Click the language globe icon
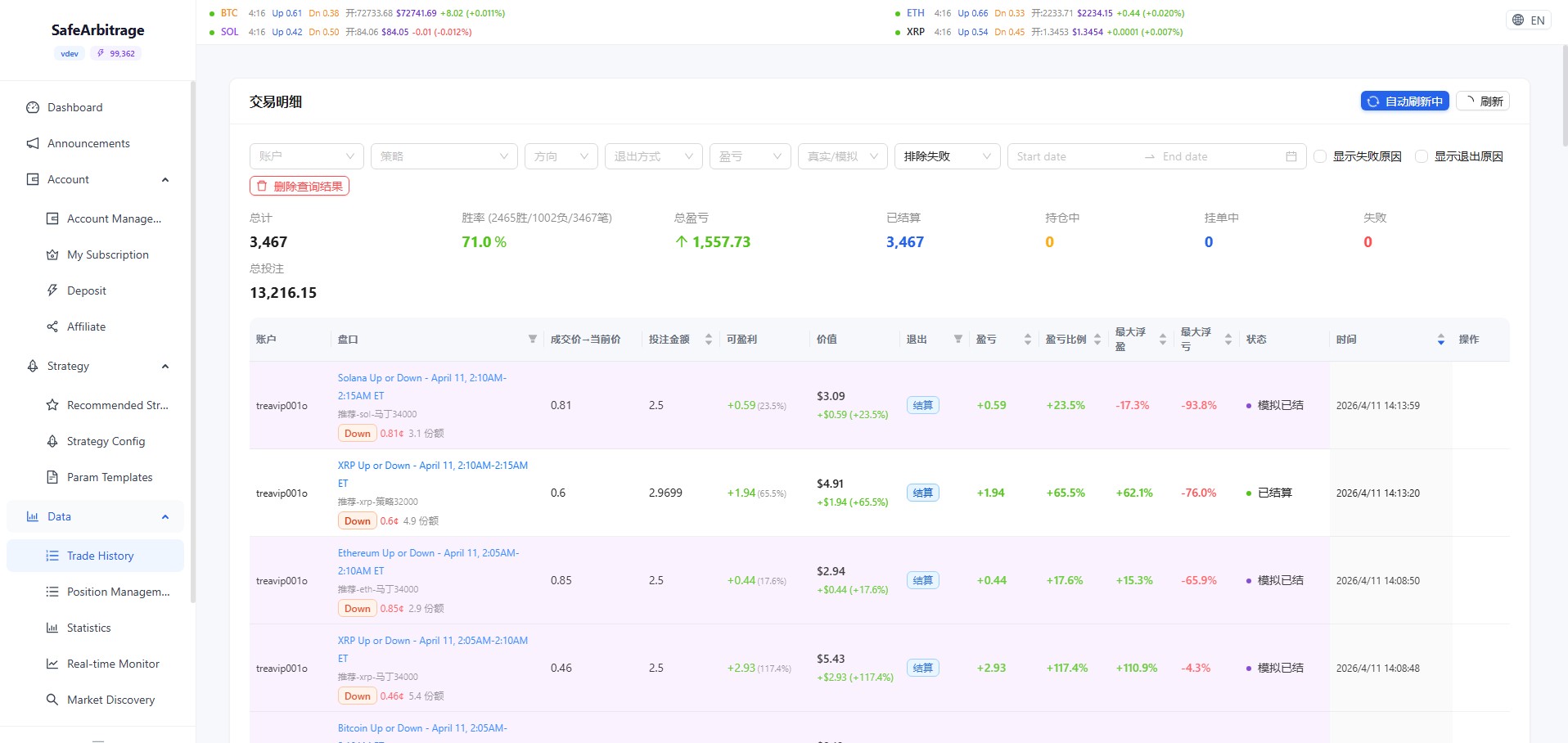This screenshot has height=743, width=1568. (x=1518, y=20)
